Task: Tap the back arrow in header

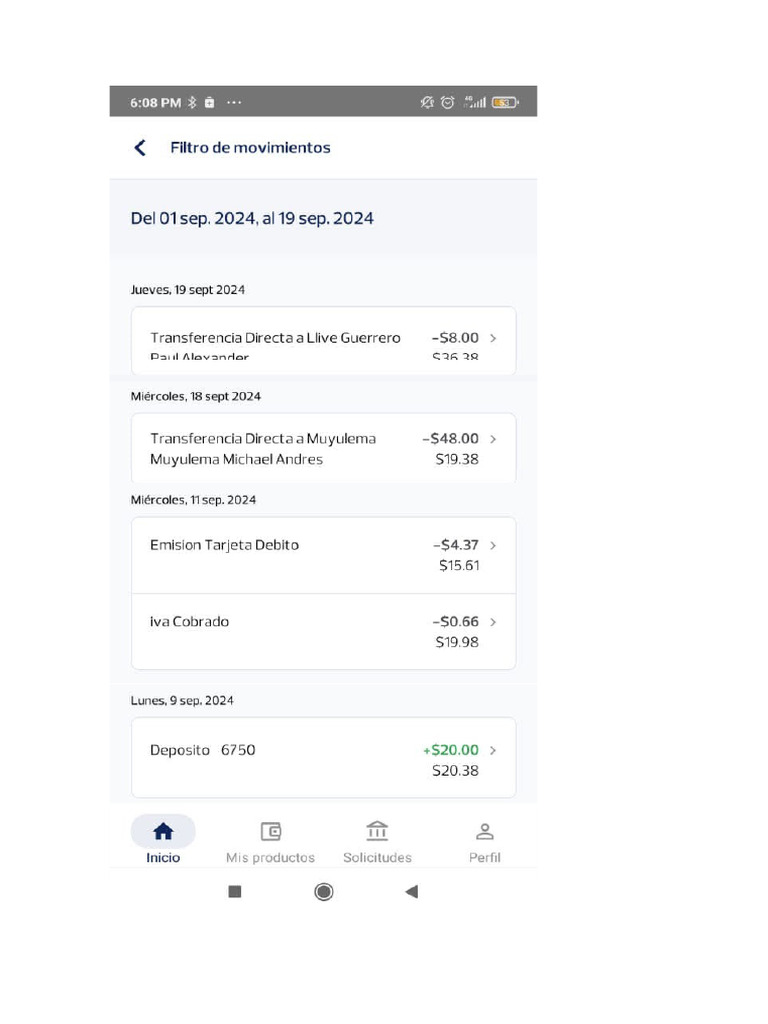Action: point(140,148)
